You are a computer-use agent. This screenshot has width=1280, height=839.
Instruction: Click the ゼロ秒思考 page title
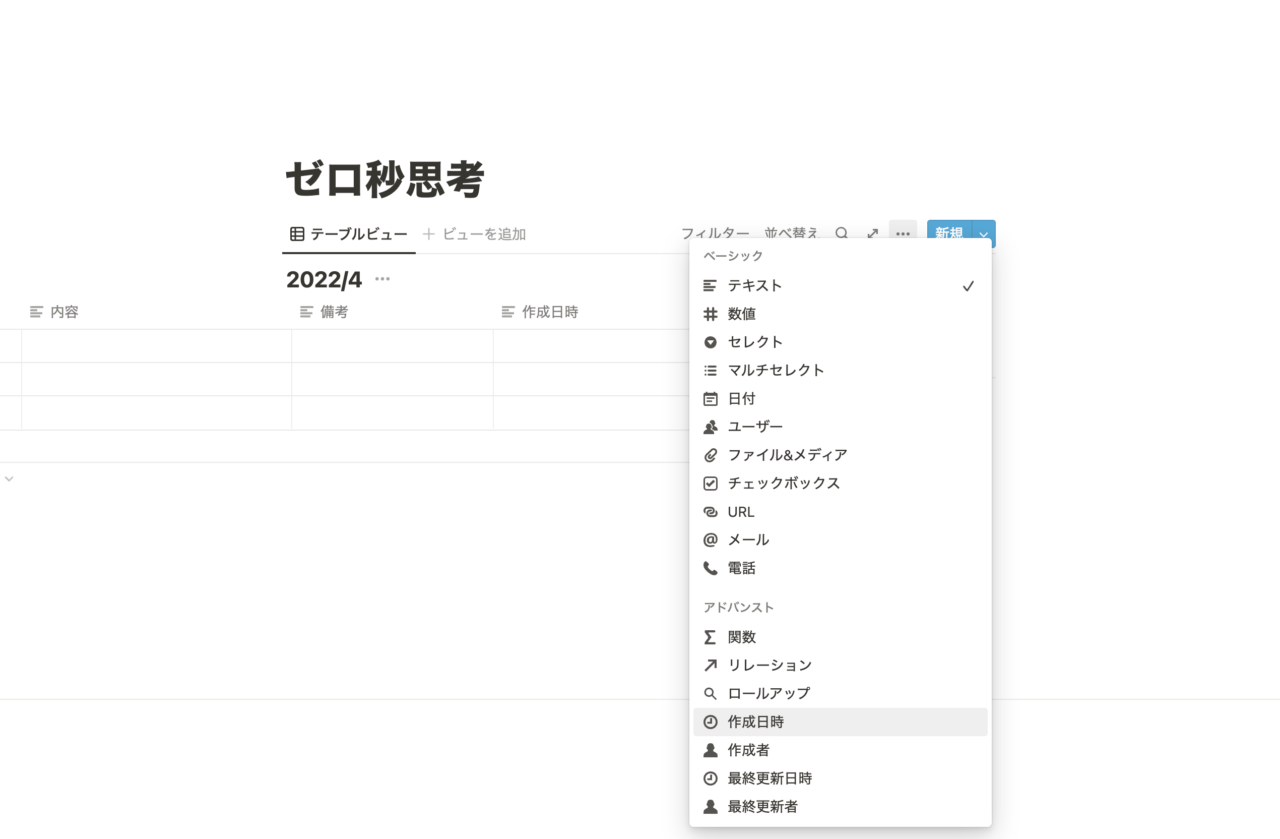(385, 180)
